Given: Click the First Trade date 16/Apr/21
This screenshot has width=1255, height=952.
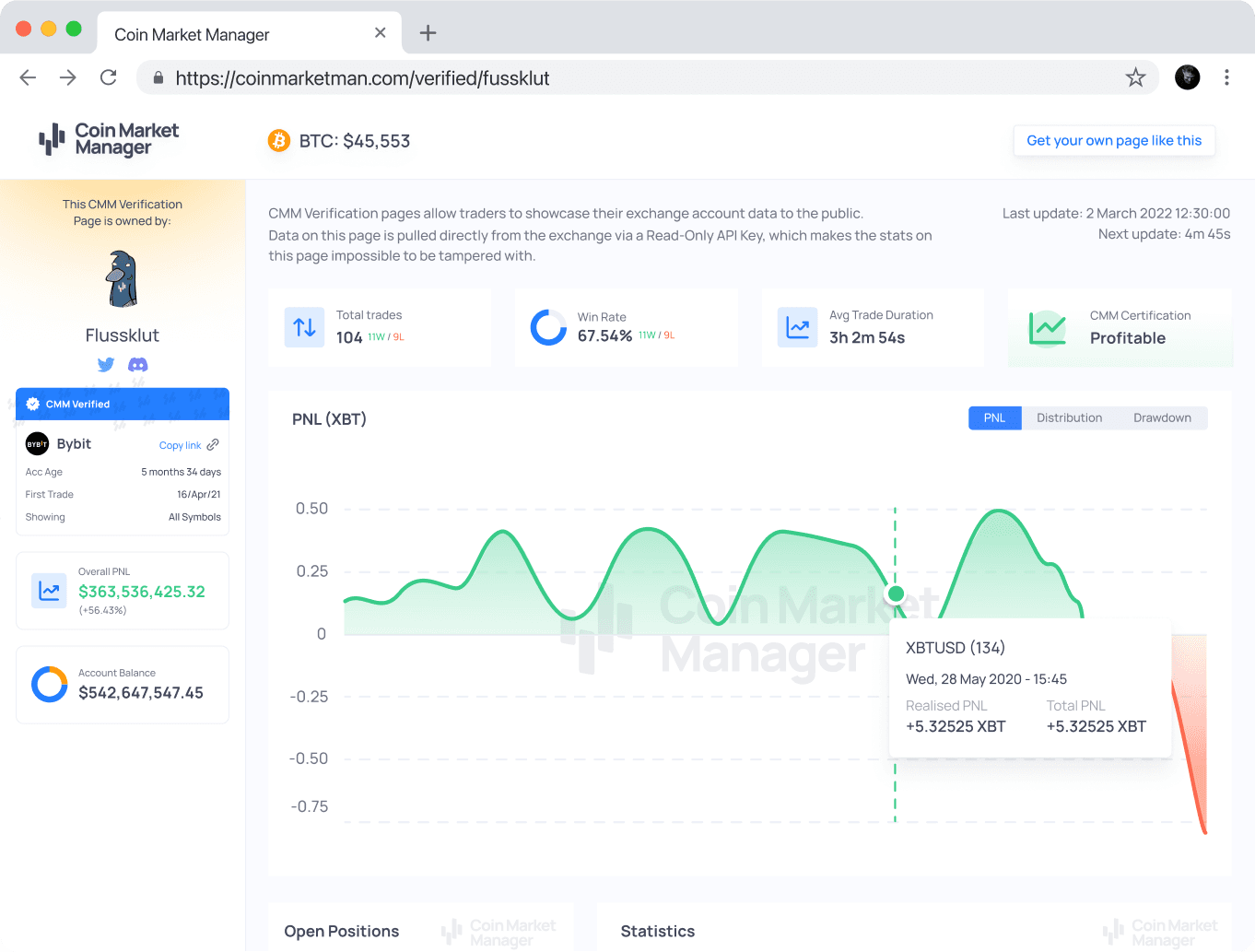Looking at the screenshot, I should (x=199, y=495).
